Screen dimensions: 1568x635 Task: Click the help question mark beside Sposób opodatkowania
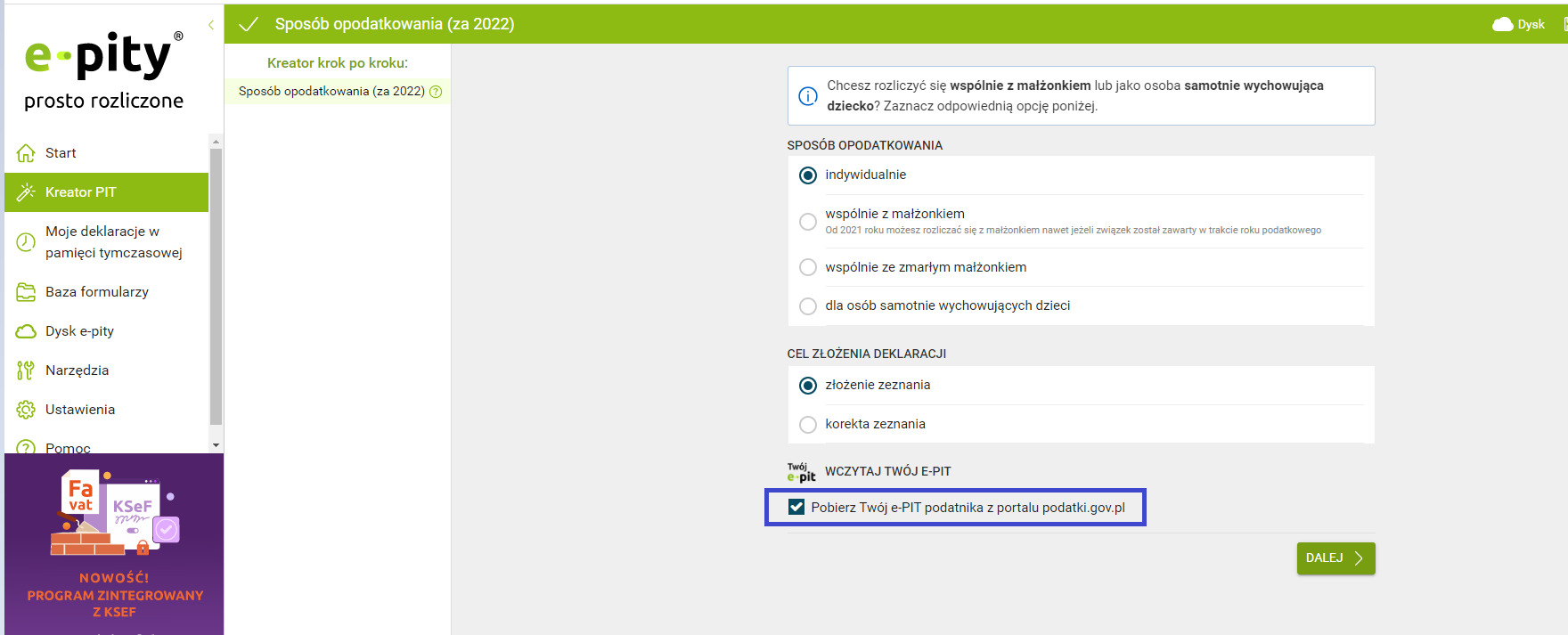436,92
